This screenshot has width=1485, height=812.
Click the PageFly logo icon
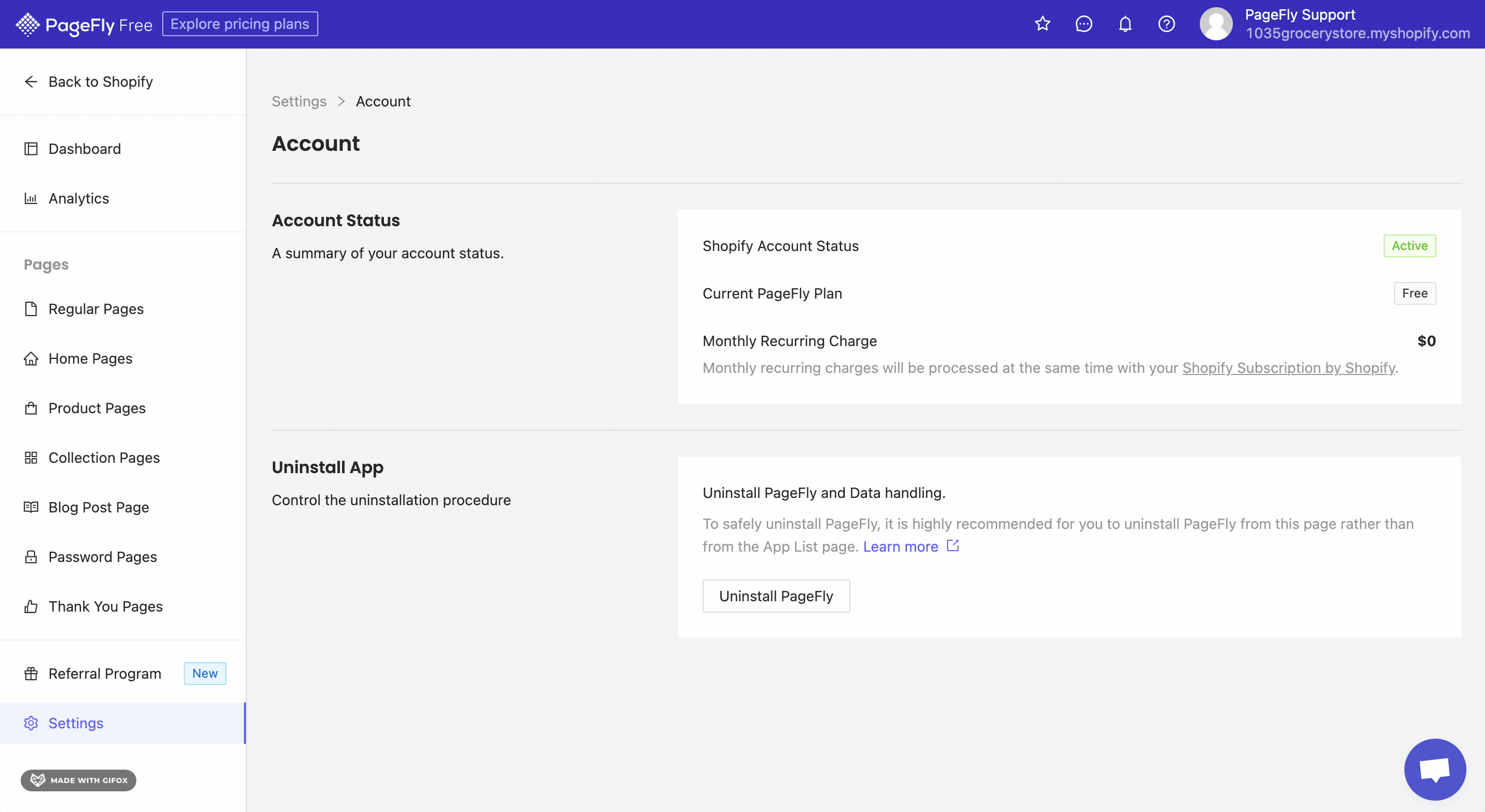pos(27,24)
